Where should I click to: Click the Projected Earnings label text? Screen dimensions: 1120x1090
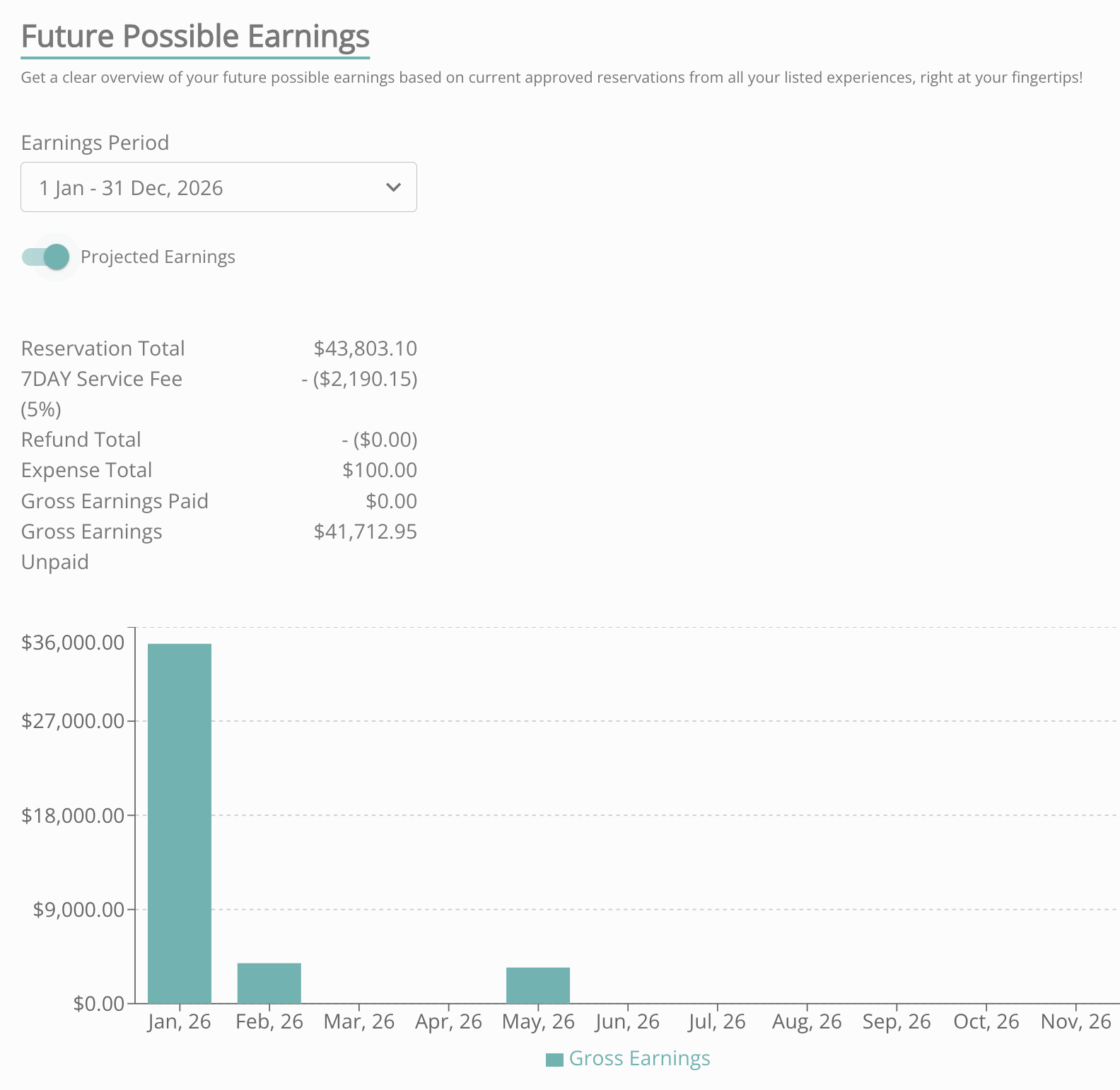[158, 257]
